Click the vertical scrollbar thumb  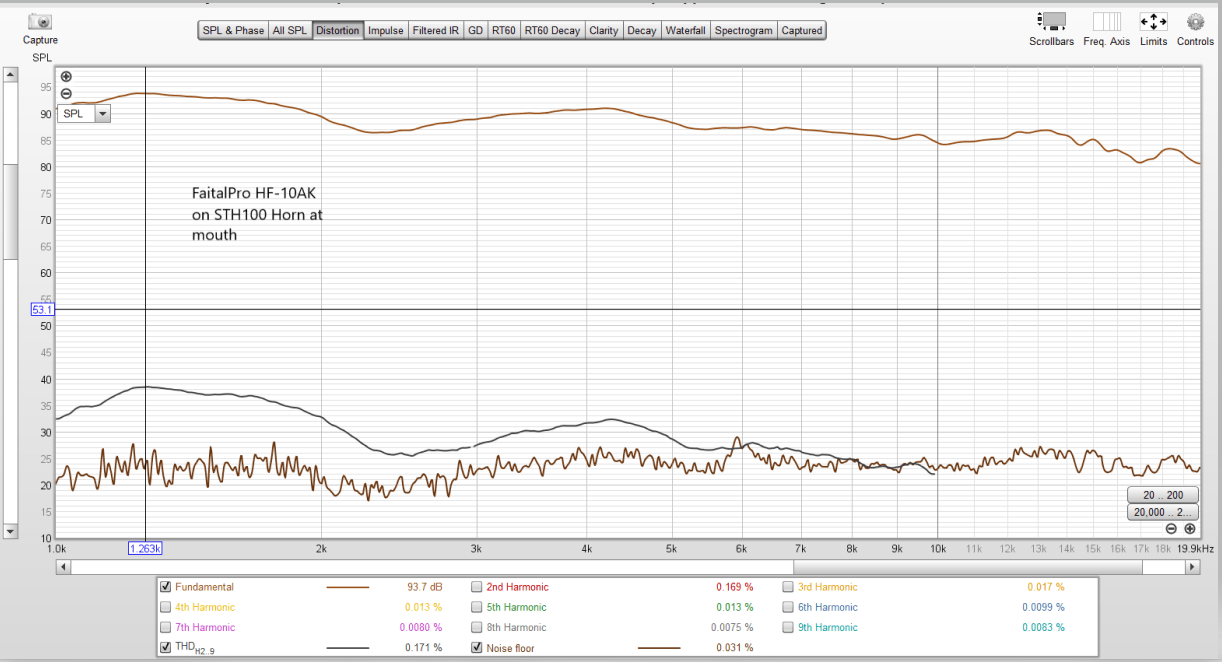[x=11, y=210]
